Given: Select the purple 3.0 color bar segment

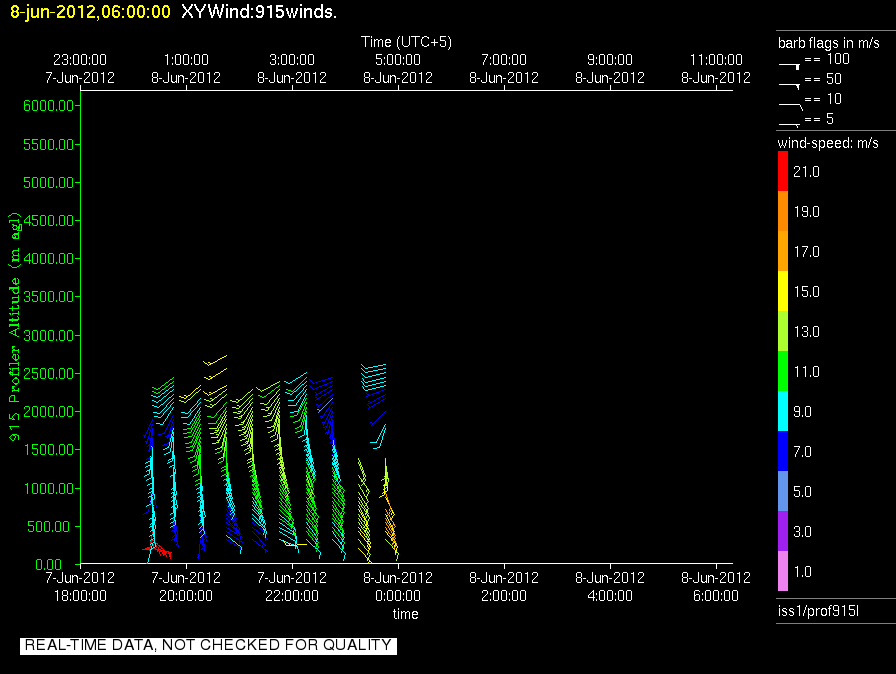Looking at the screenshot, I should coord(782,531).
